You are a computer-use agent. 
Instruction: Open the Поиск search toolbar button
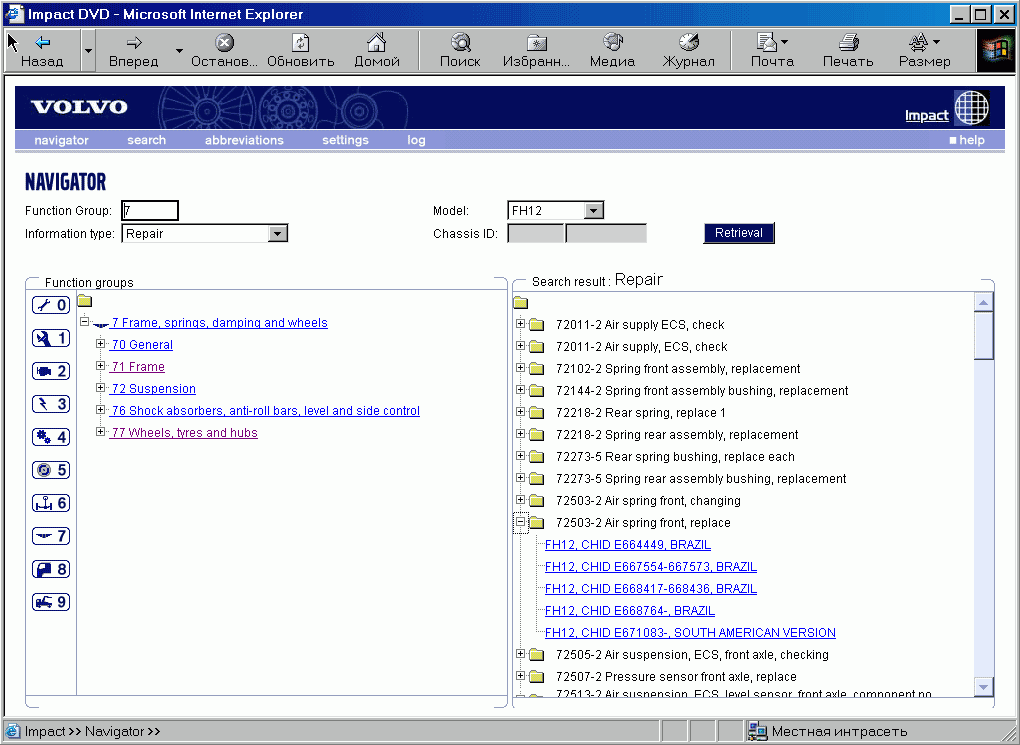click(x=460, y=51)
